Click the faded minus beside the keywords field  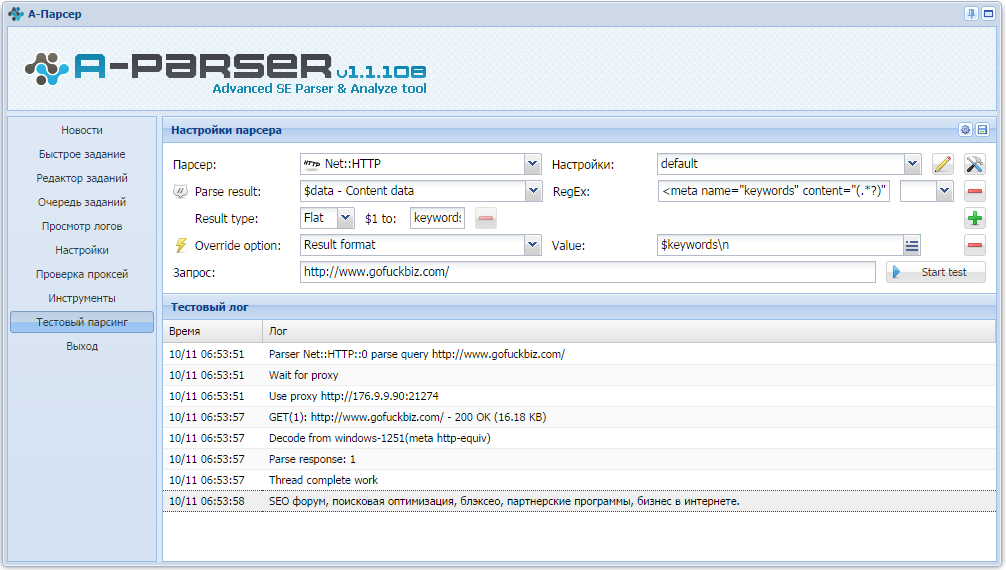coord(486,218)
